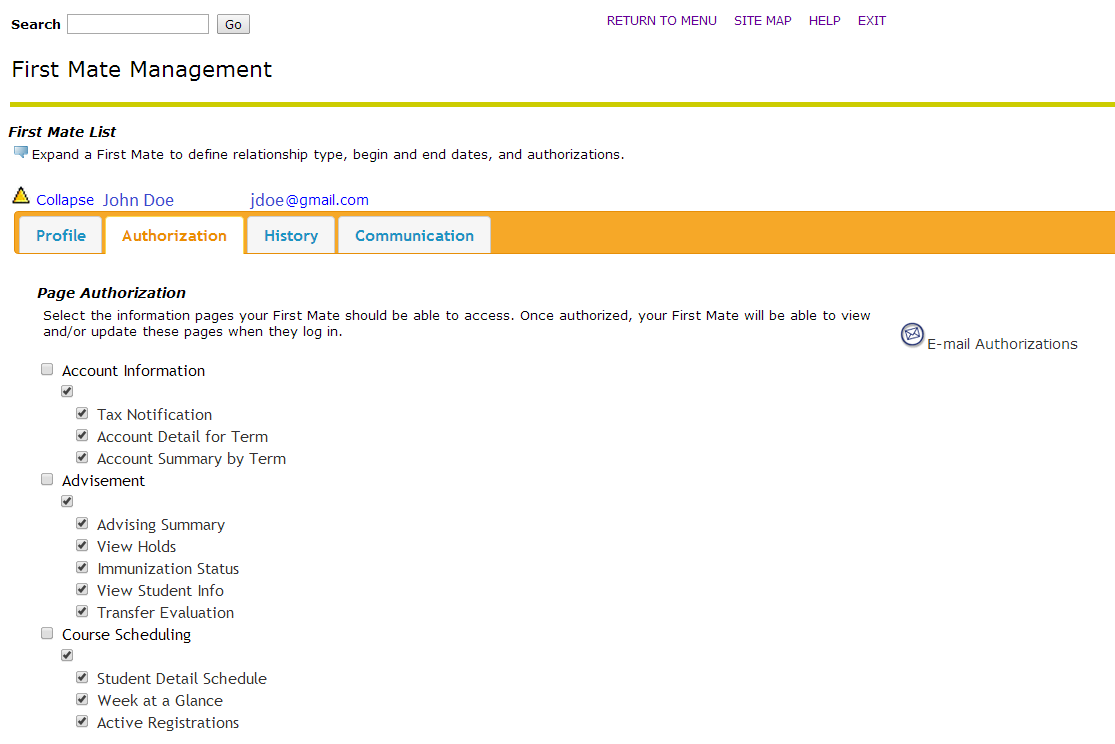Screen dimensions: 1115x744
Task: Check the Account Information checkbox
Action: pos(47,370)
